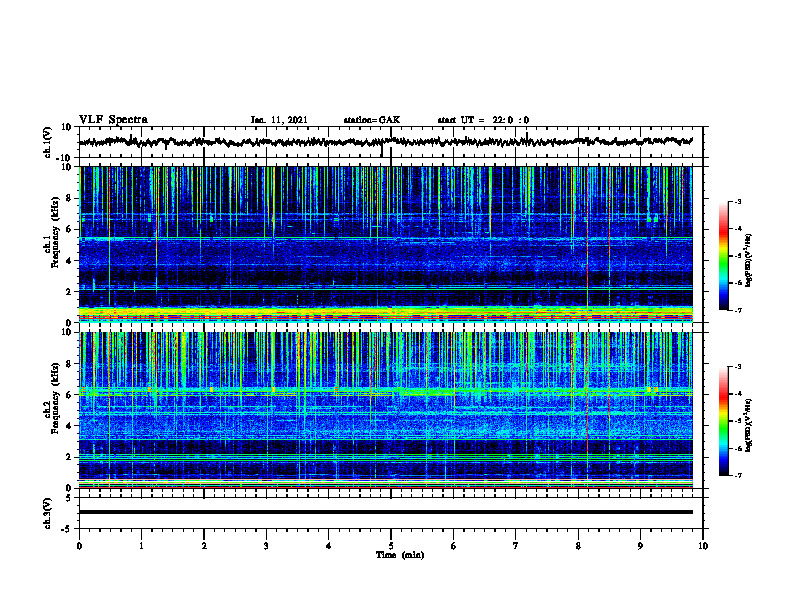Click time axis tick label "3"
The width and height of the screenshot is (792, 612).
pyautogui.click(x=266, y=546)
